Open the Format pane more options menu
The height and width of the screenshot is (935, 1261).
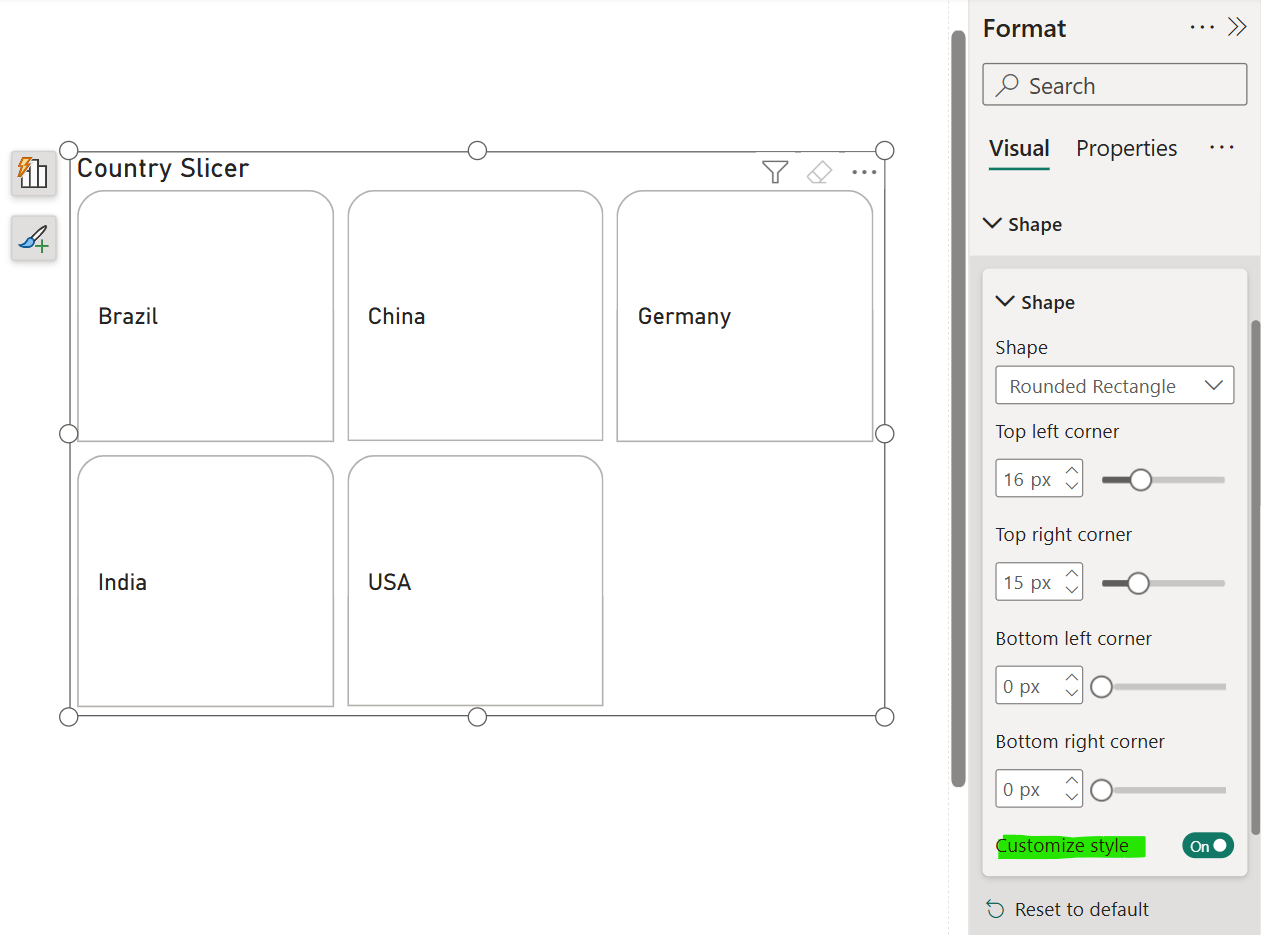click(x=1202, y=27)
